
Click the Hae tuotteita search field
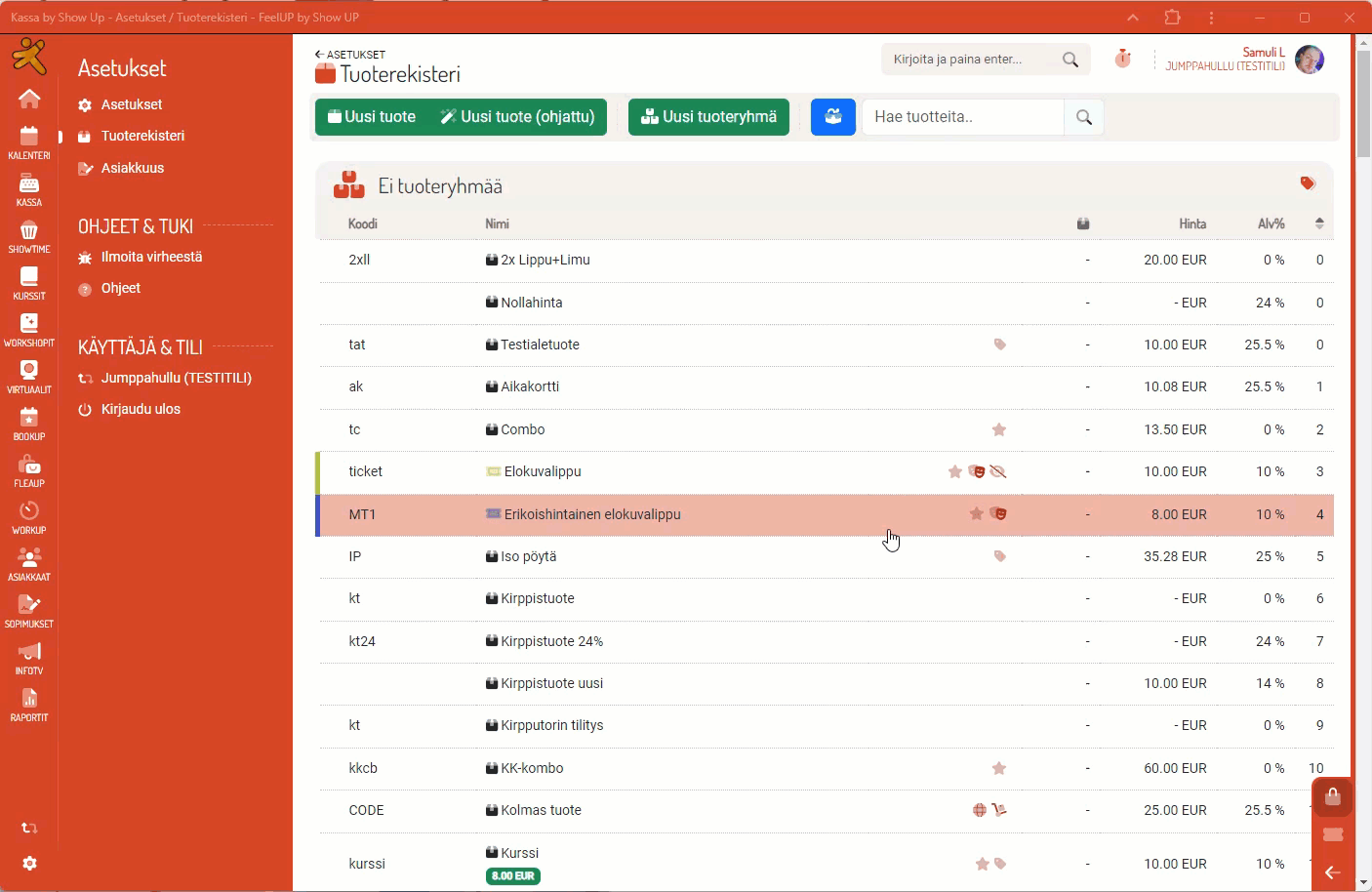click(x=962, y=117)
